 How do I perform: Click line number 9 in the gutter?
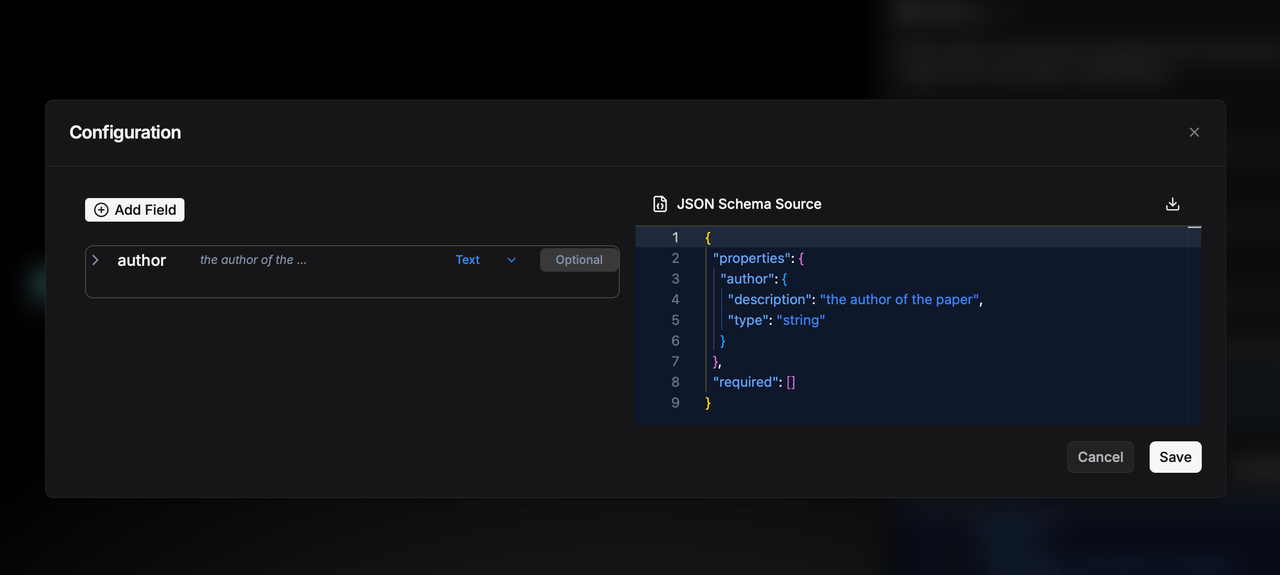click(675, 403)
